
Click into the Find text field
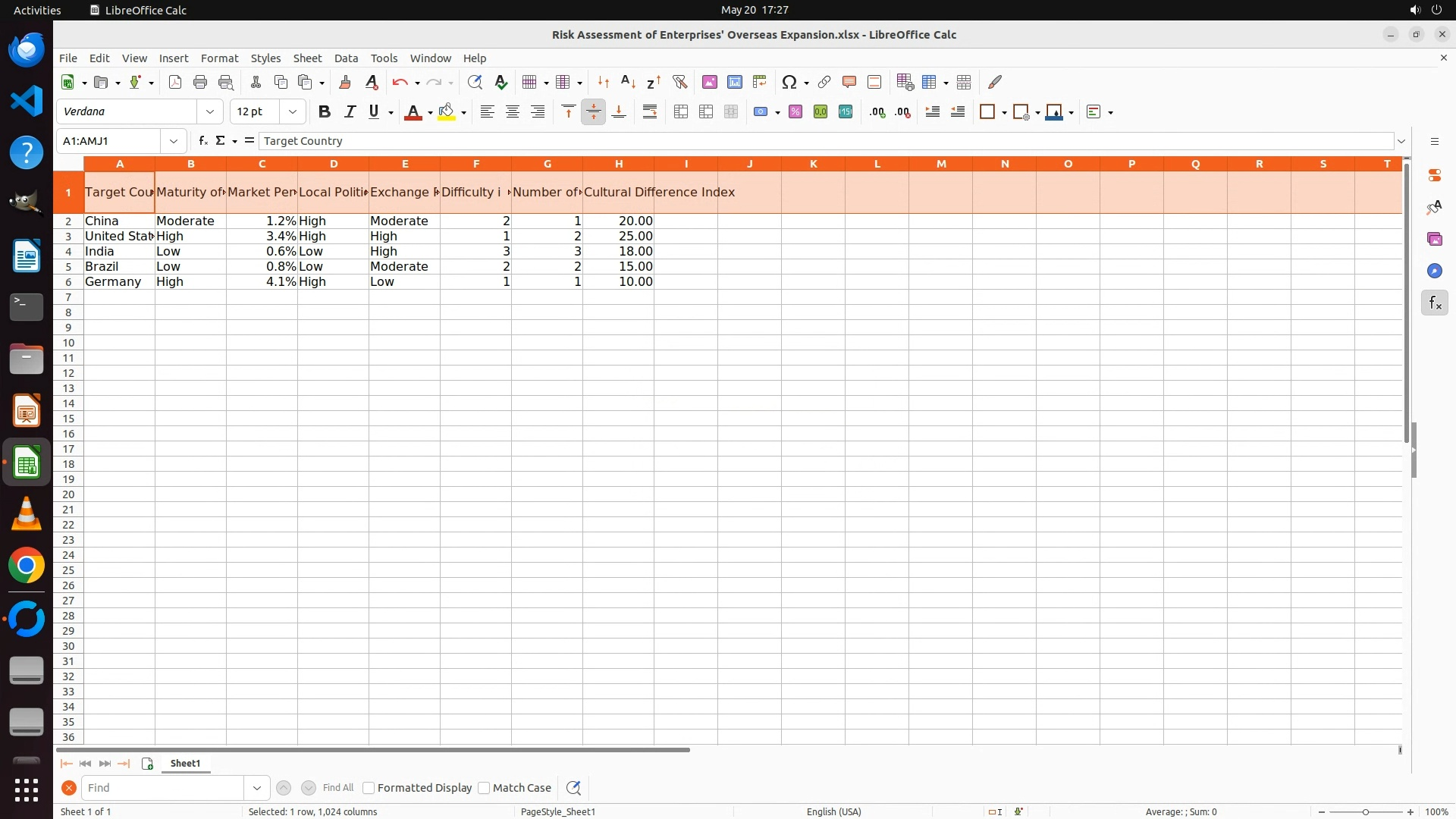162,788
